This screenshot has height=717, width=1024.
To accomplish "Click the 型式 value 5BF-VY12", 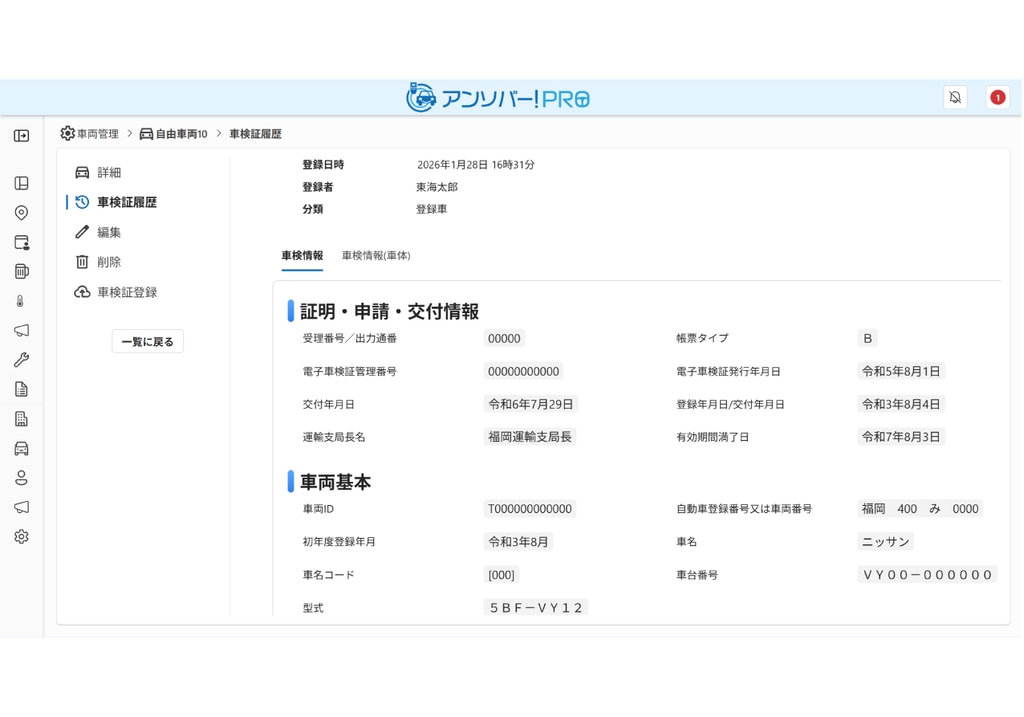I will [x=536, y=608].
